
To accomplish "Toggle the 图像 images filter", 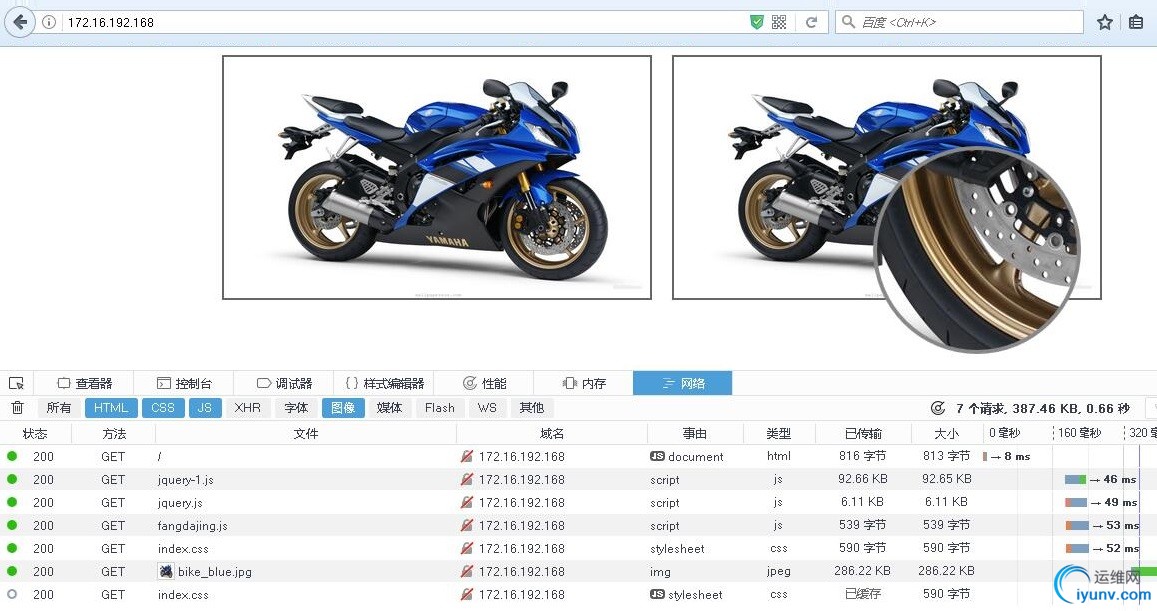I will point(343,407).
